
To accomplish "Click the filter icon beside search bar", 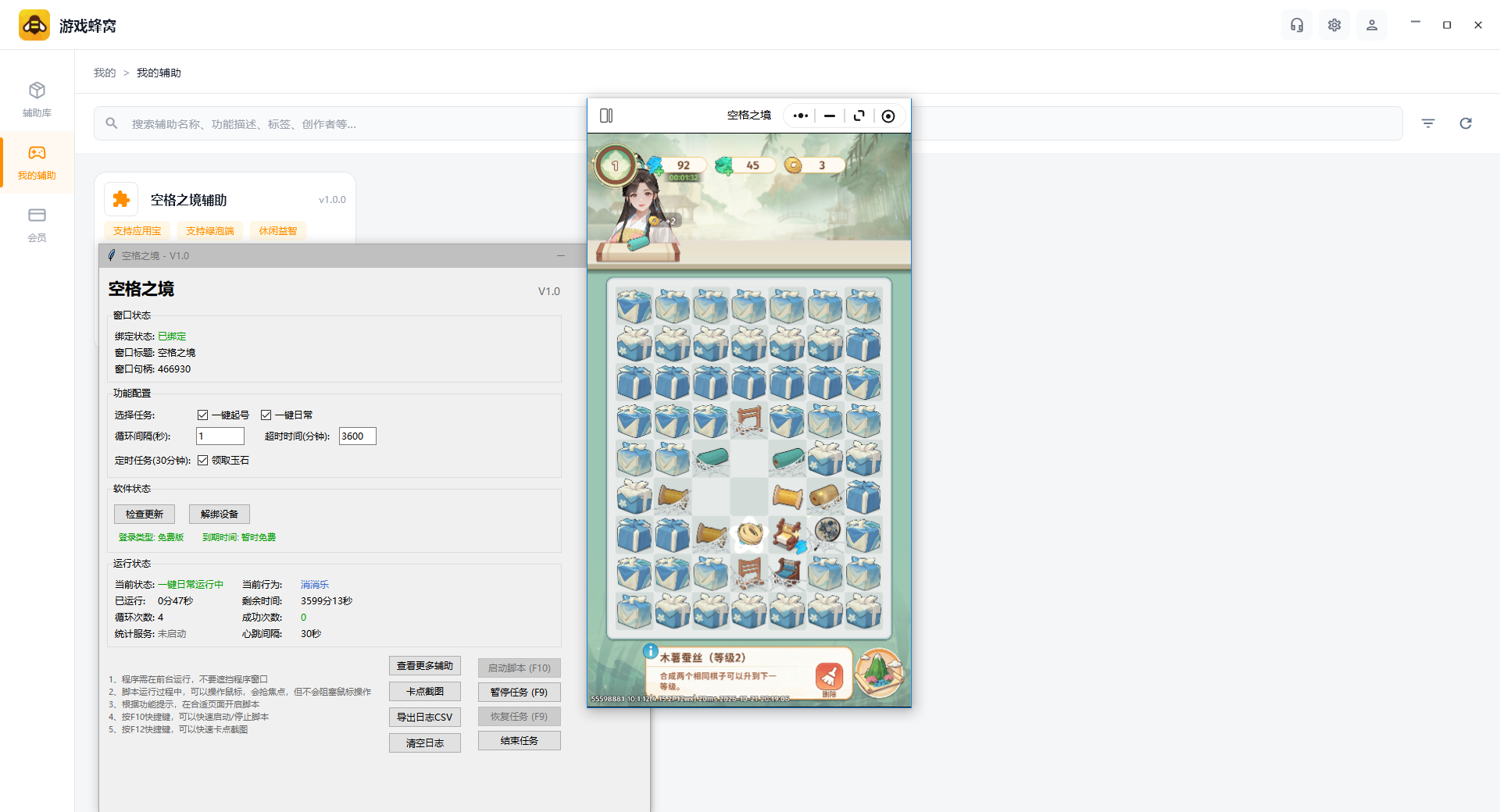I will 1428,123.
